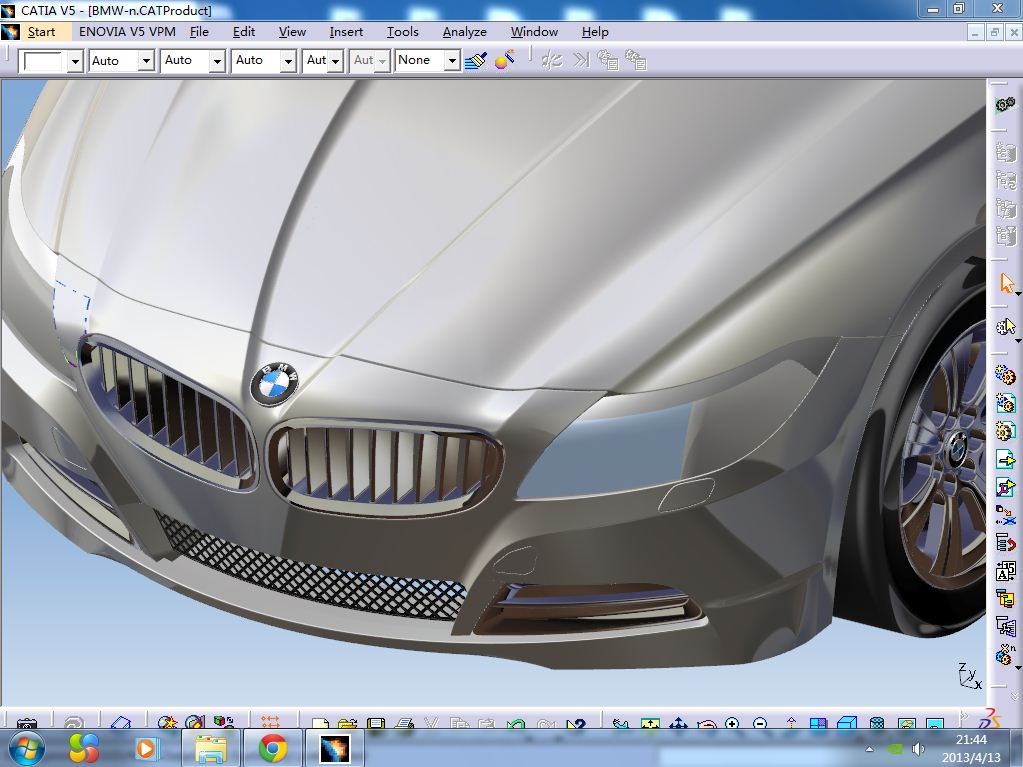Click the graphic color swatch field

(43, 61)
